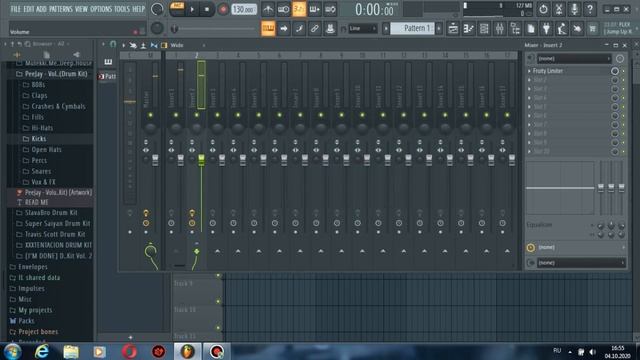Click the tempo field showing 130.000
Viewport: 640px width, 360px height.
point(244,9)
